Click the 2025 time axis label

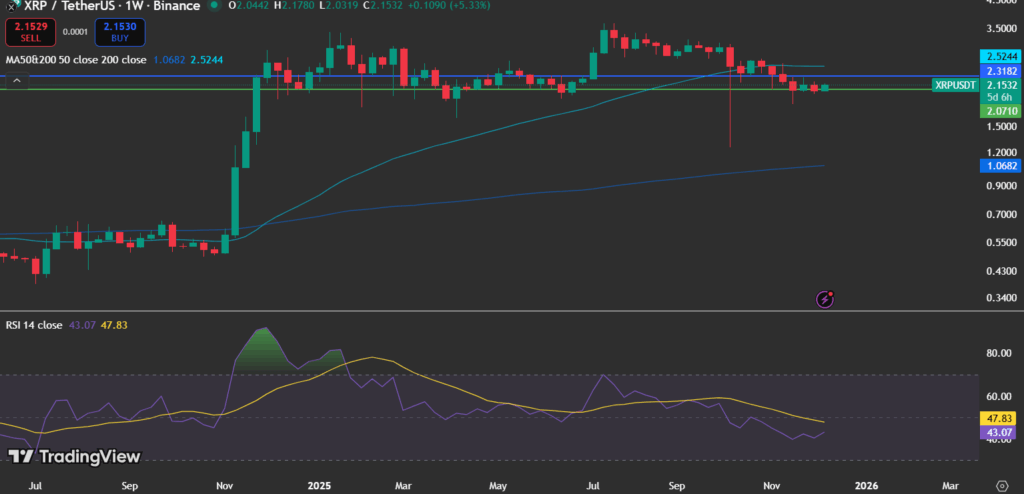pyautogui.click(x=321, y=486)
